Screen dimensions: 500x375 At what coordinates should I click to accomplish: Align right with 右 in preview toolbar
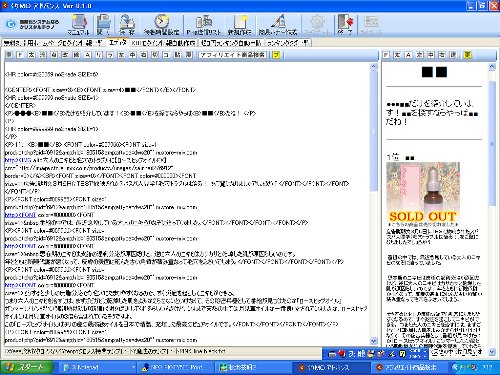pos(442,55)
